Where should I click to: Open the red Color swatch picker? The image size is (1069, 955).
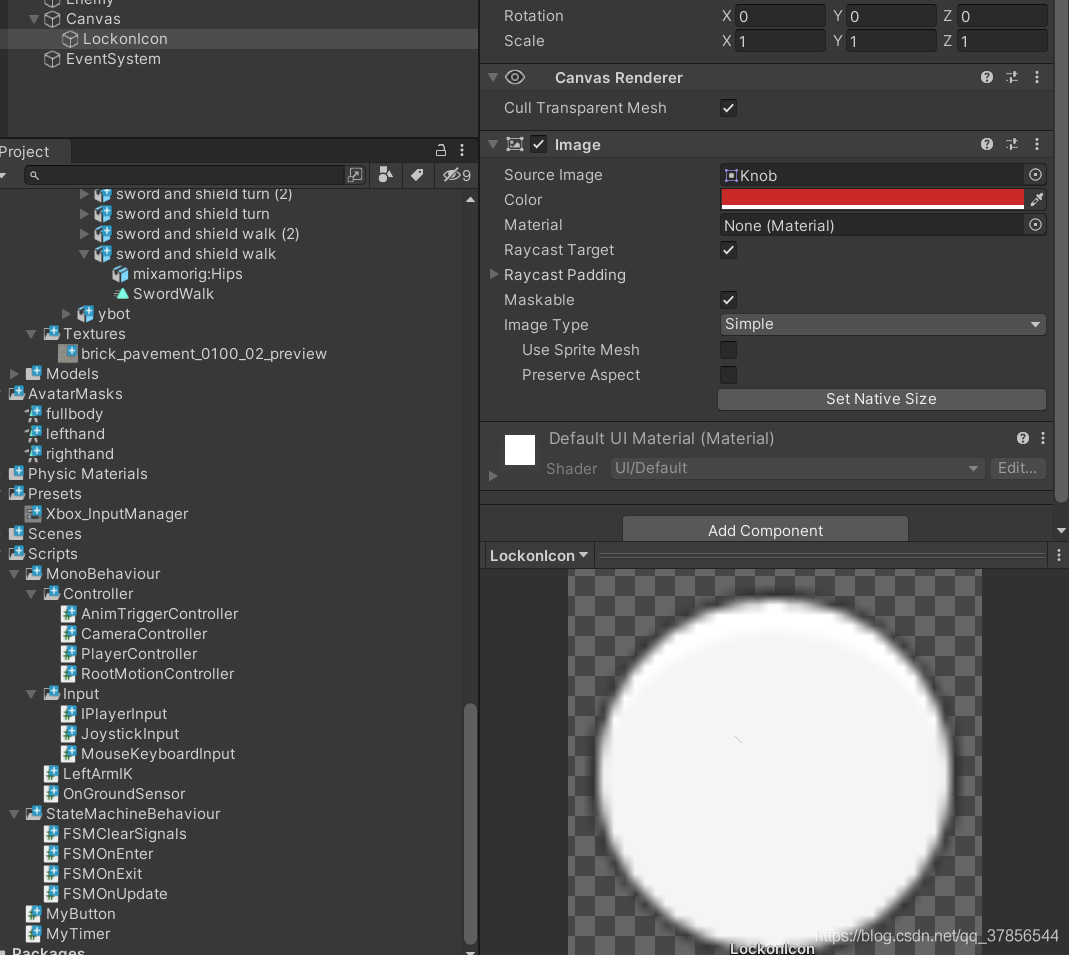(x=873, y=200)
